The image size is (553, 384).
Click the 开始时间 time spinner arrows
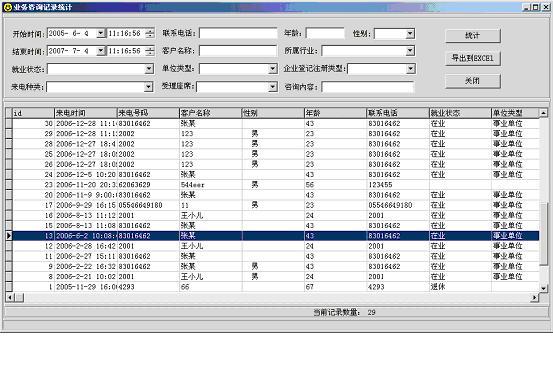(150, 33)
